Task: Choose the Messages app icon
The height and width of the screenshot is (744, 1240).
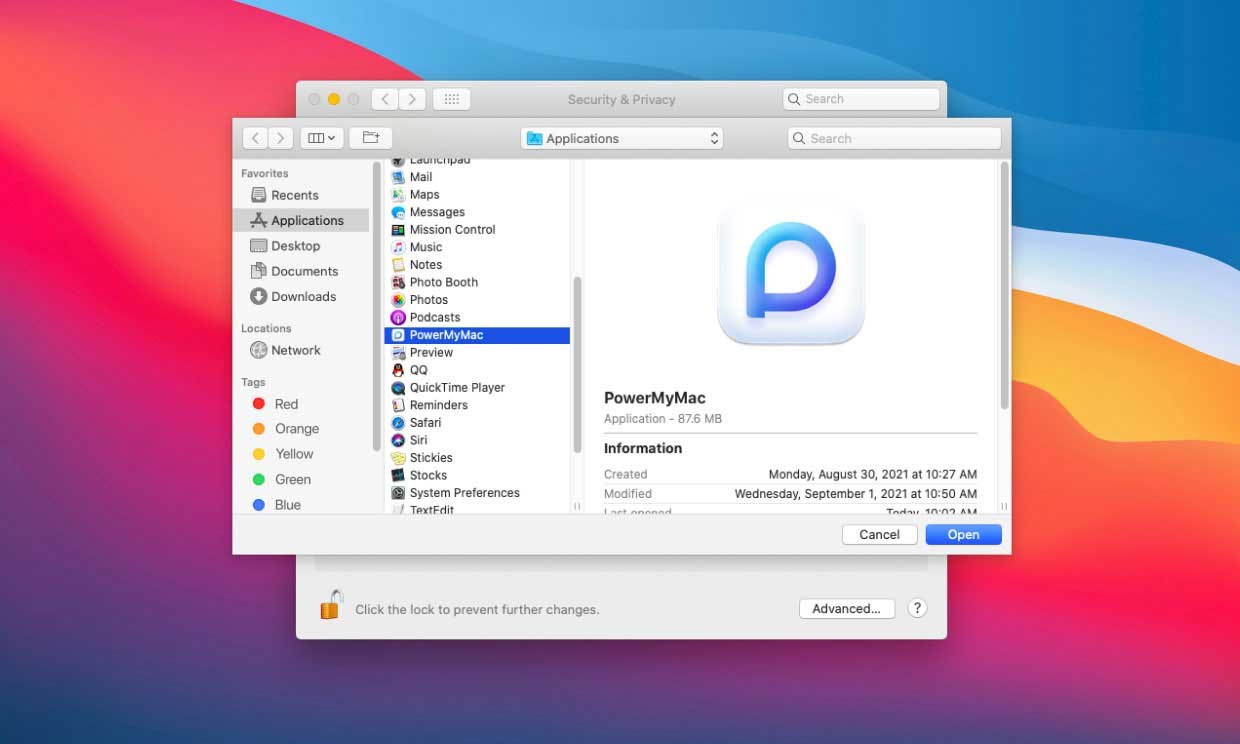Action: point(398,212)
